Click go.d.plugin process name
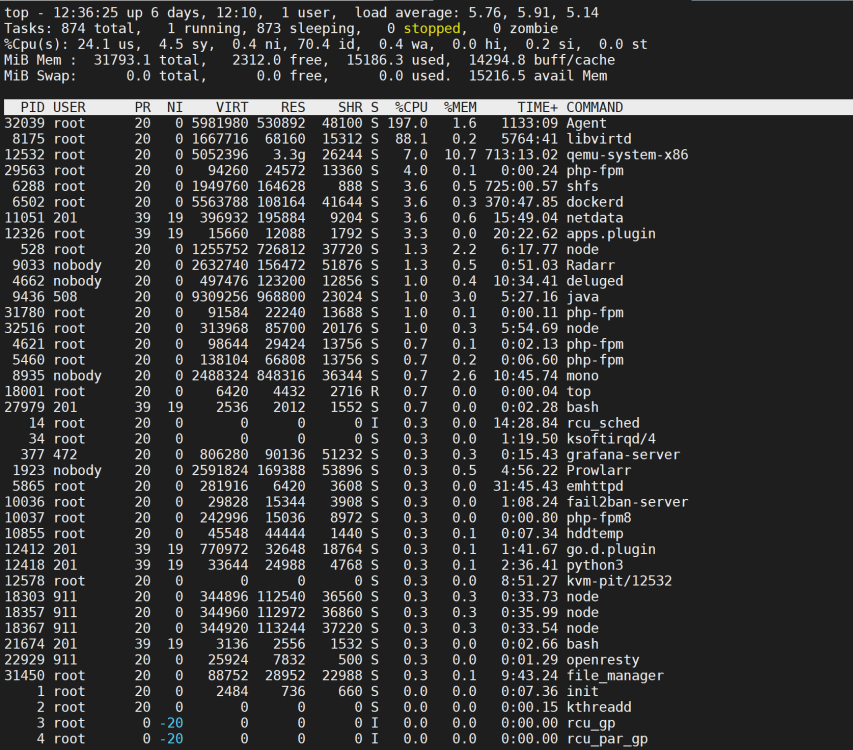Viewport: 853px width, 750px height. tap(611, 549)
